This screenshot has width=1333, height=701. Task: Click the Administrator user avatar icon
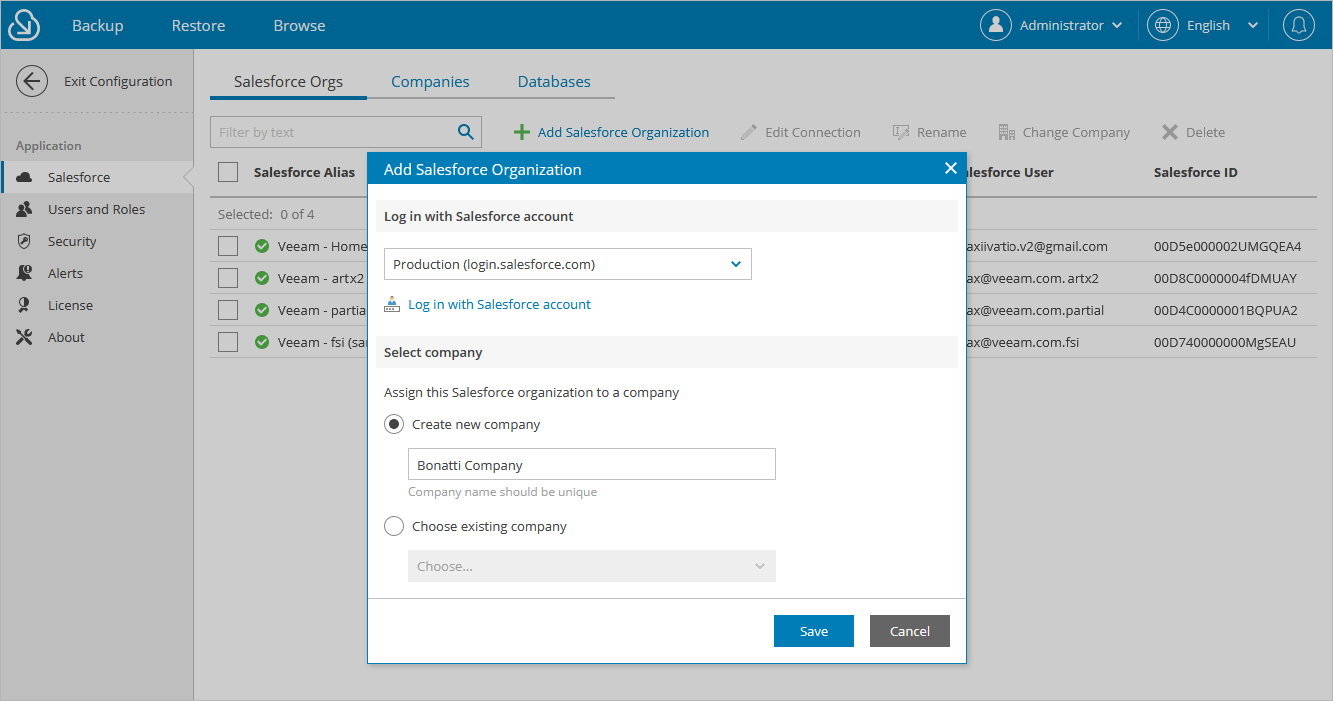[996, 25]
